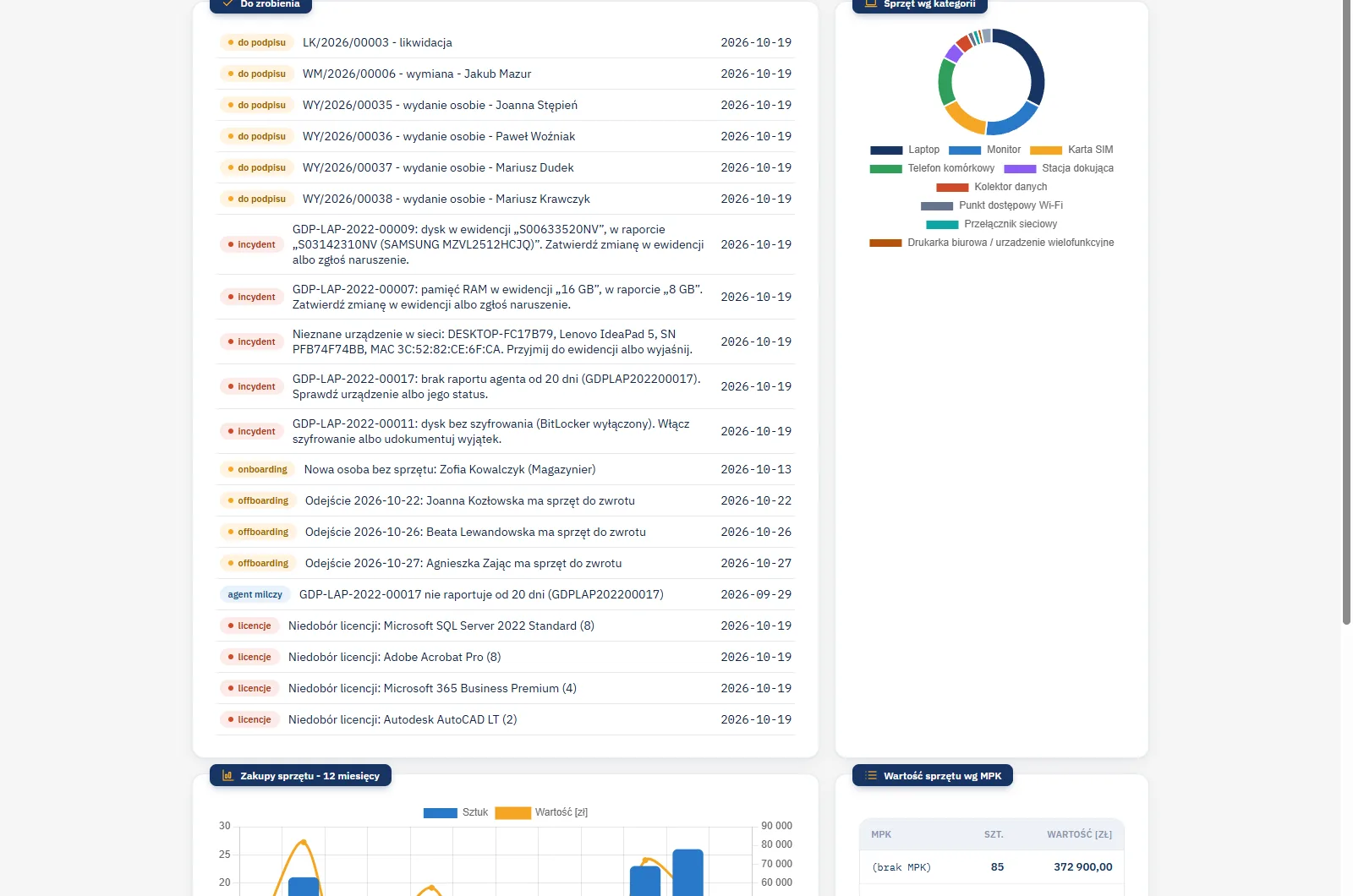Click the list icon beside Wartość sprzętu wg MPK

[871, 775]
